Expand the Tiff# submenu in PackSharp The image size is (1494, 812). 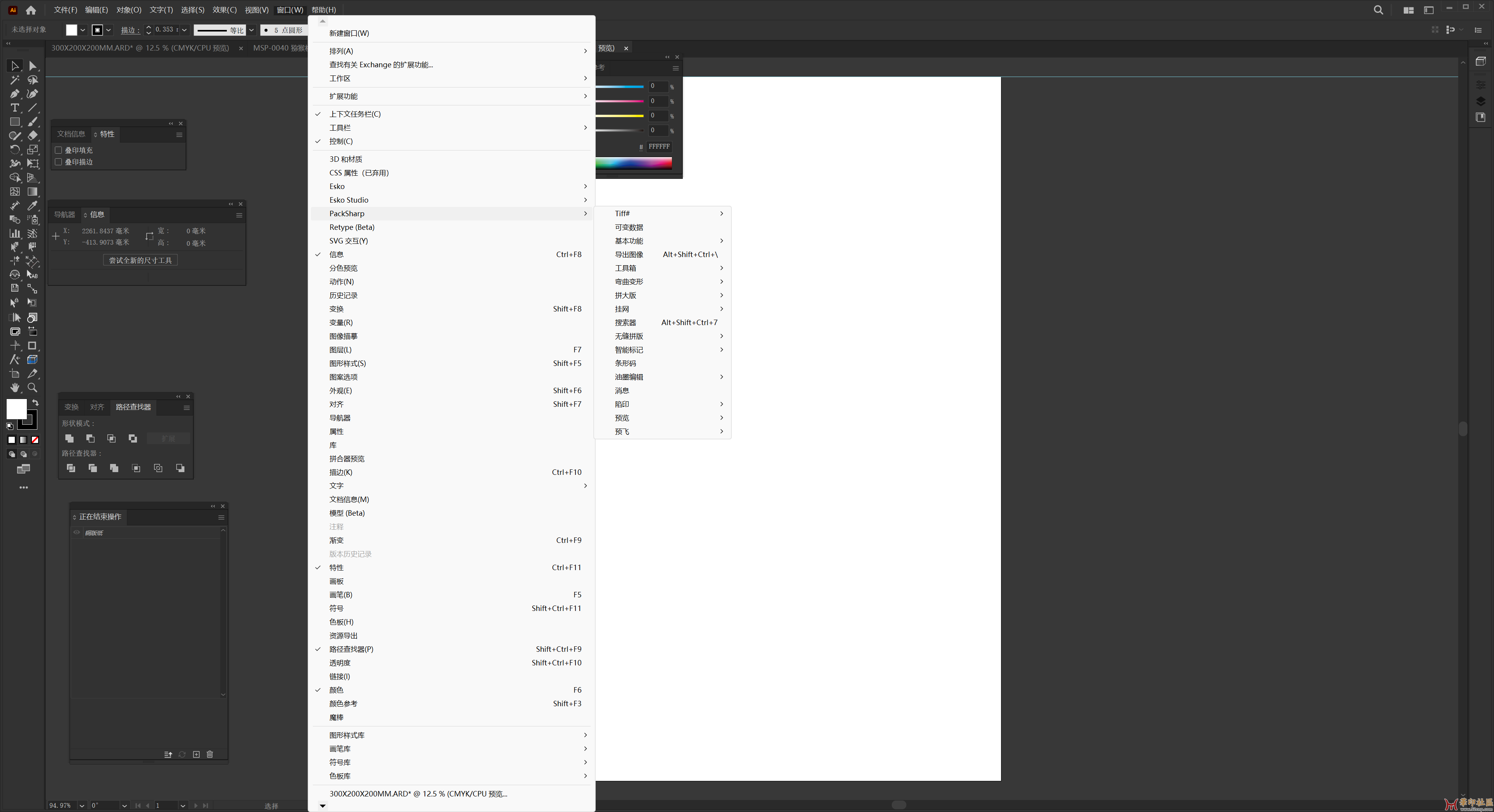pyautogui.click(x=662, y=213)
